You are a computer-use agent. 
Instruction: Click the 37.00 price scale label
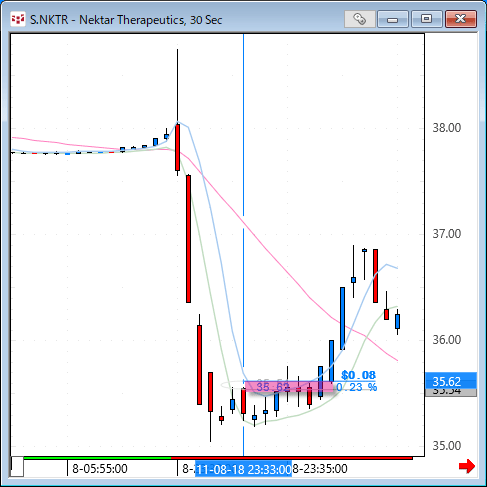click(x=447, y=234)
